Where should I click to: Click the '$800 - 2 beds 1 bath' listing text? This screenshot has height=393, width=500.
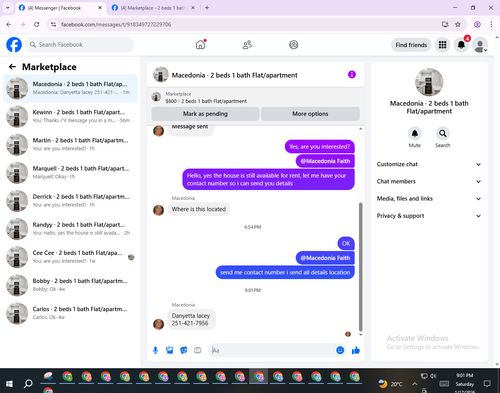[x=206, y=101]
